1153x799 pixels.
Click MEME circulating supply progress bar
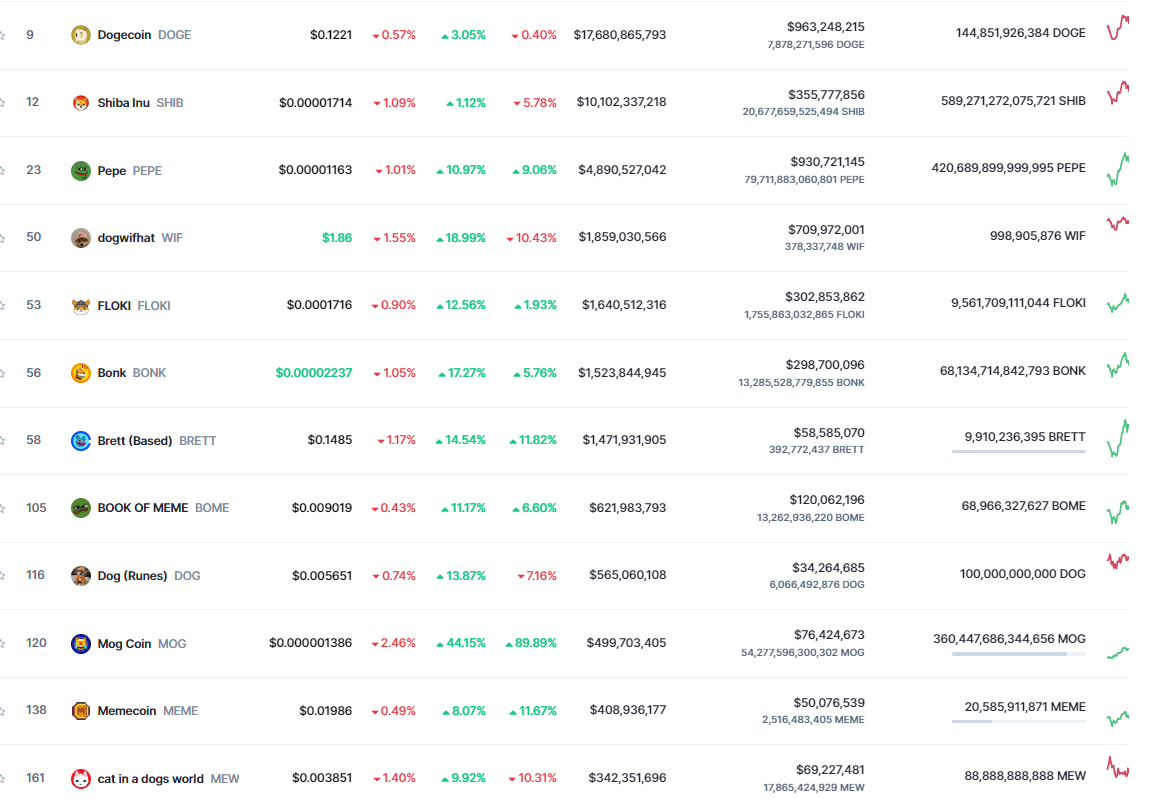[x=1018, y=721]
